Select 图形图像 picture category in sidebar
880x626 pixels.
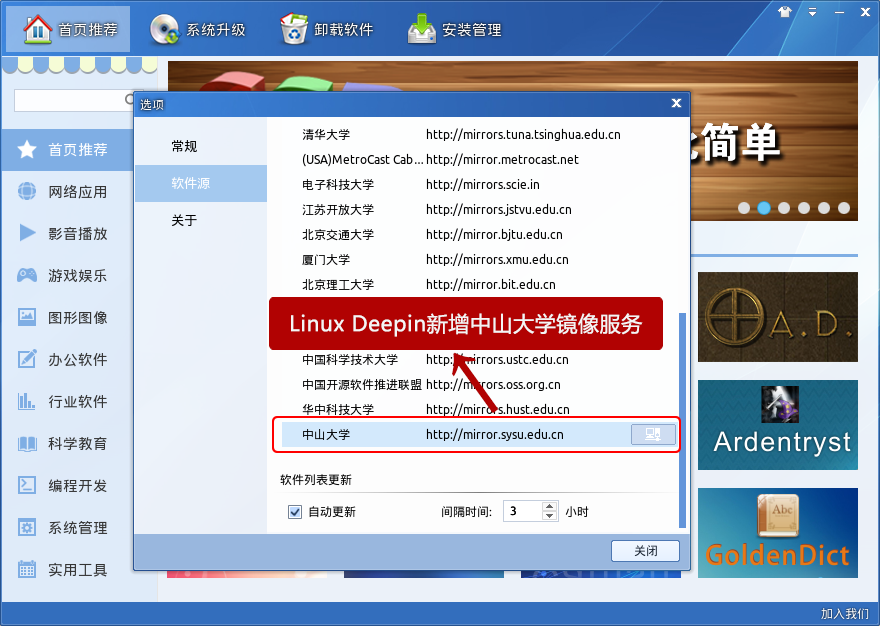pyautogui.click(x=67, y=318)
